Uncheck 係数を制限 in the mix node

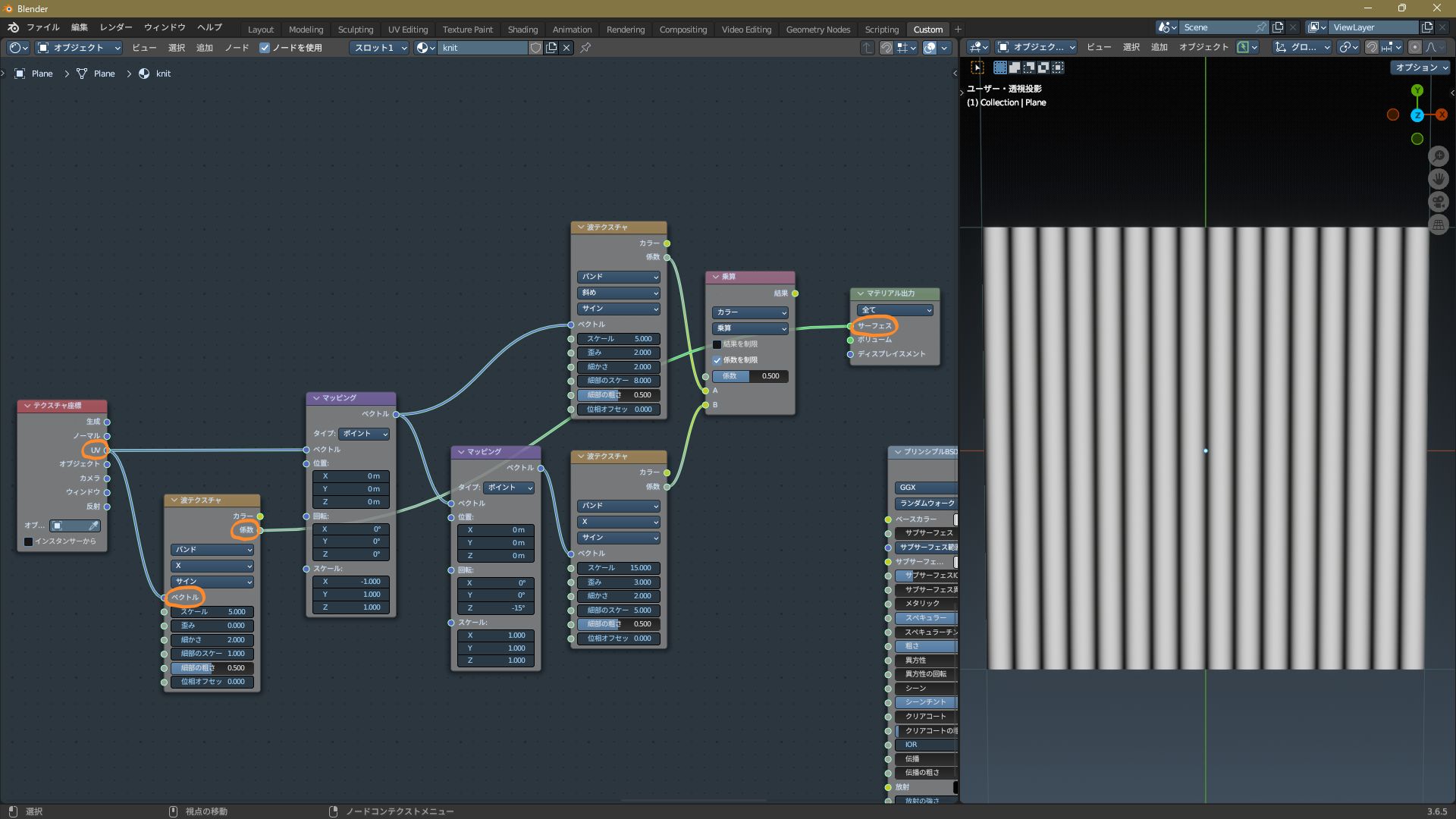[x=717, y=360]
